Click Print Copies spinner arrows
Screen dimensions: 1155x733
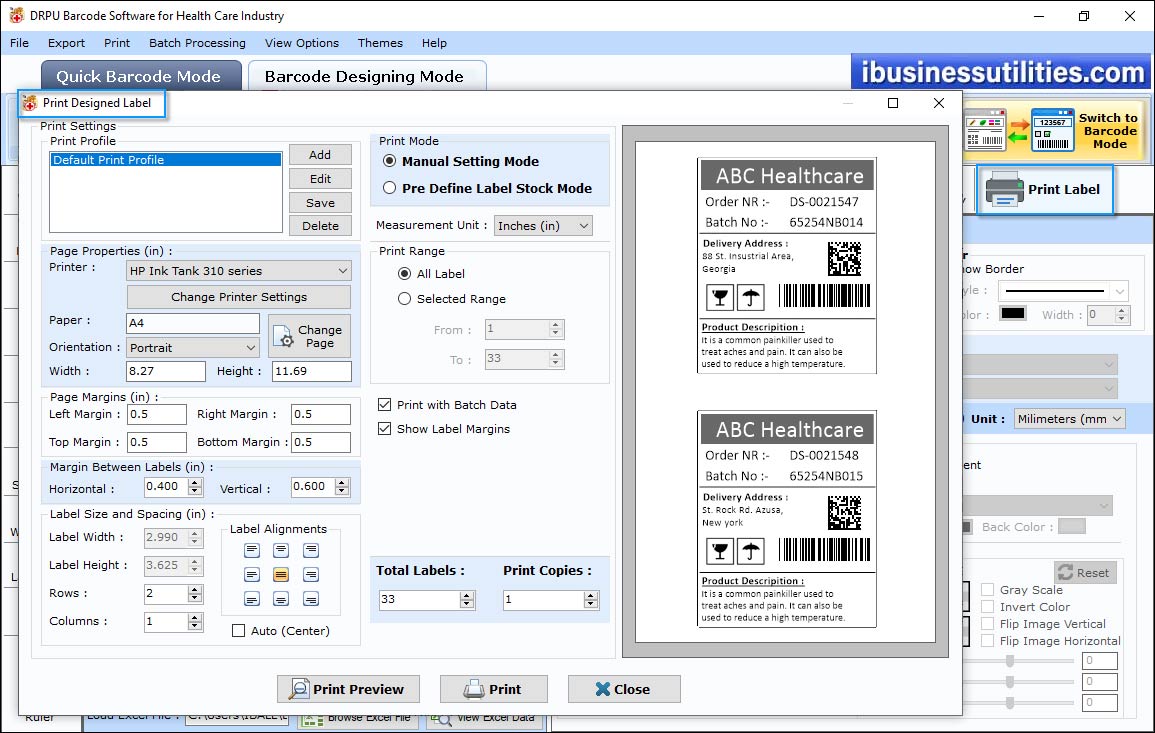[591, 600]
